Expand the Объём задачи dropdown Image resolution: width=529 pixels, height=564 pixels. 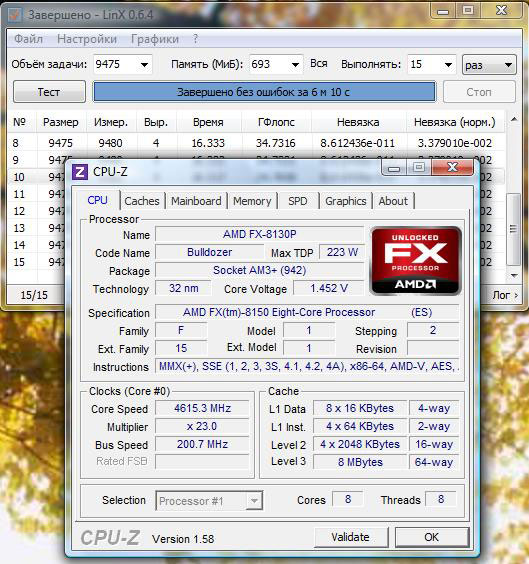[144, 65]
